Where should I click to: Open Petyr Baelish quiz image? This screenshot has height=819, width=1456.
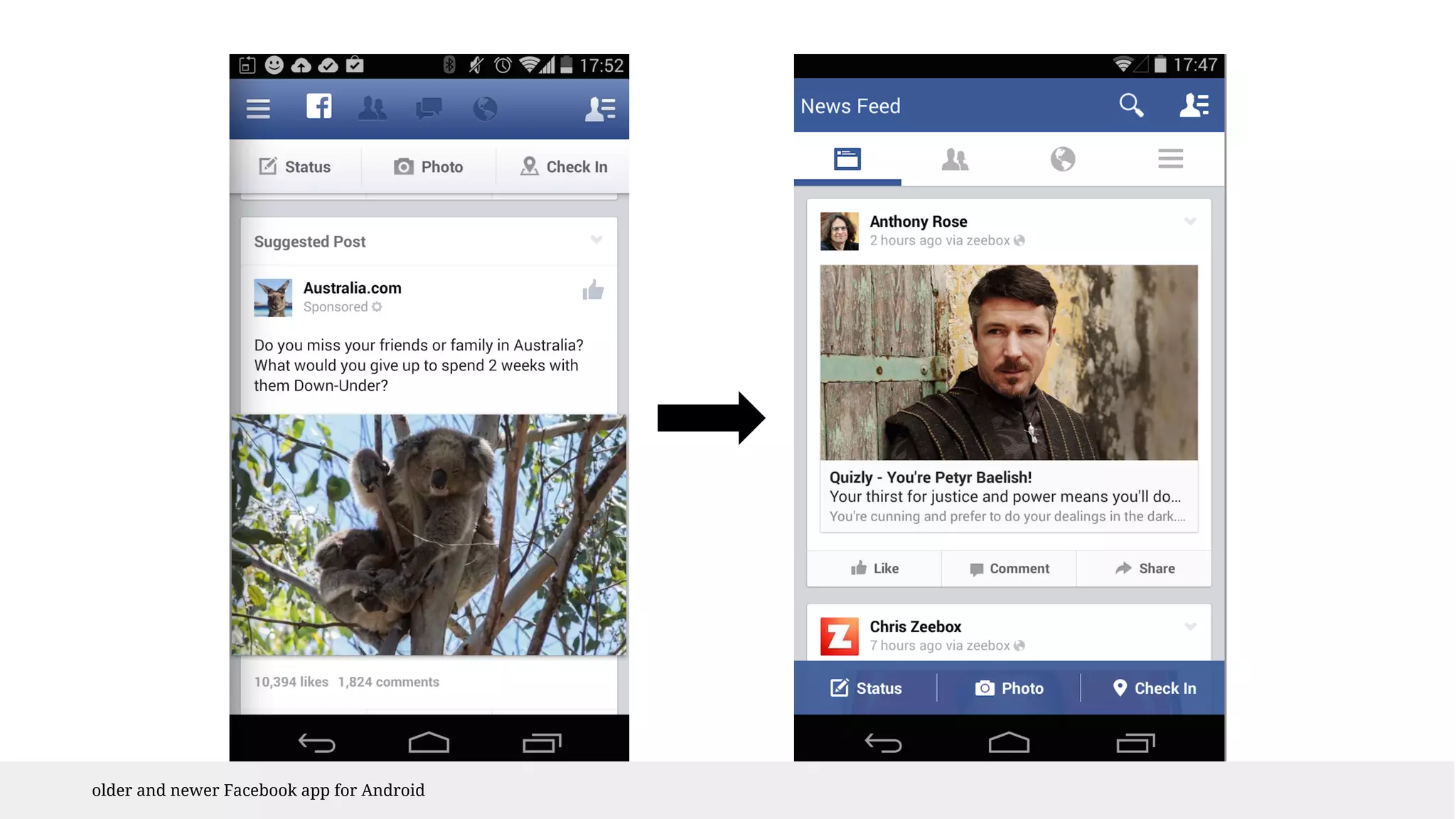pos(1009,363)
